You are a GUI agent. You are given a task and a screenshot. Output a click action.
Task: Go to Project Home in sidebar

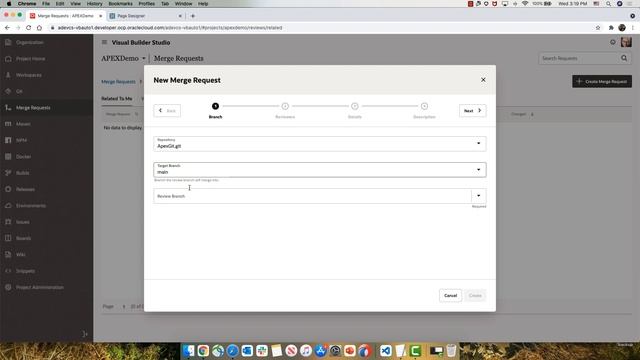click(30, 59)
